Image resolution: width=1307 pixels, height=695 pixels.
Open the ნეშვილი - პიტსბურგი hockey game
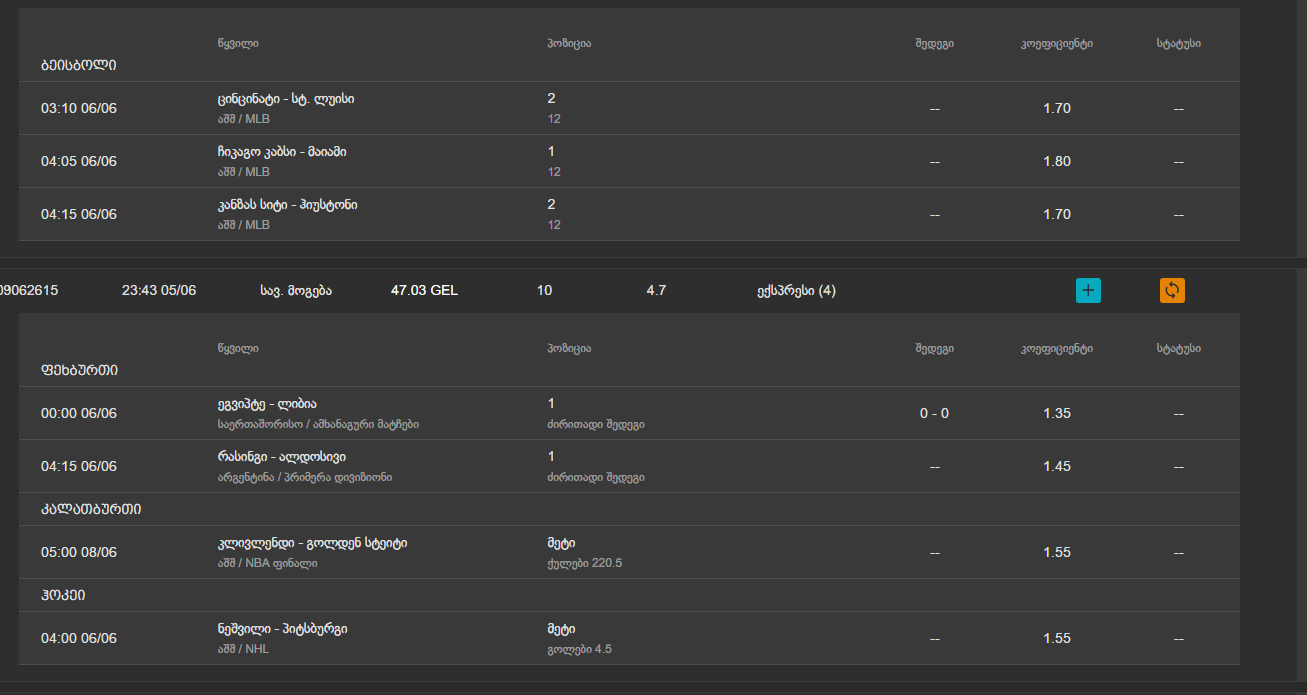click(x=282, y=629)
